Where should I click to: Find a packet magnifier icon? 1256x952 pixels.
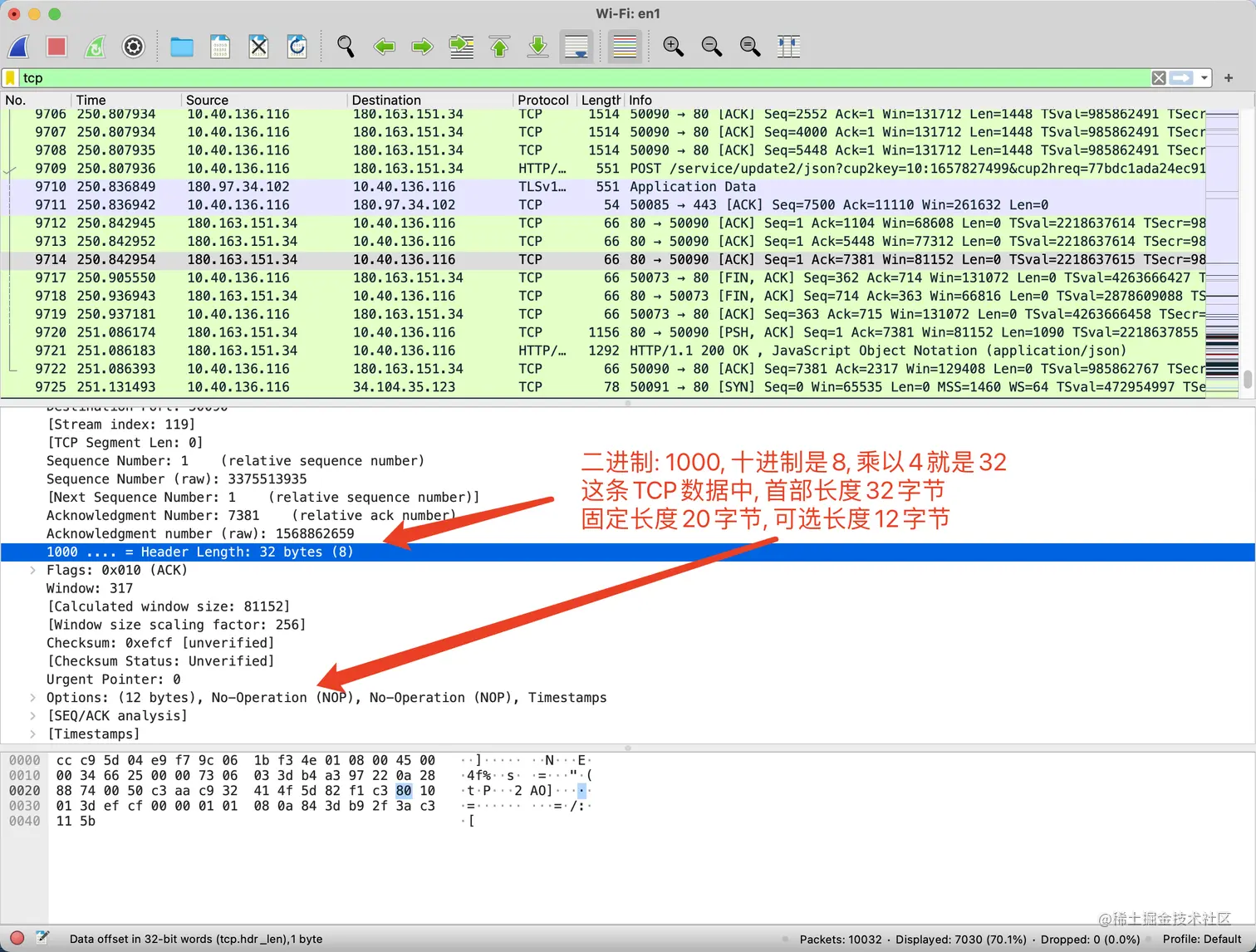[346, 47]
